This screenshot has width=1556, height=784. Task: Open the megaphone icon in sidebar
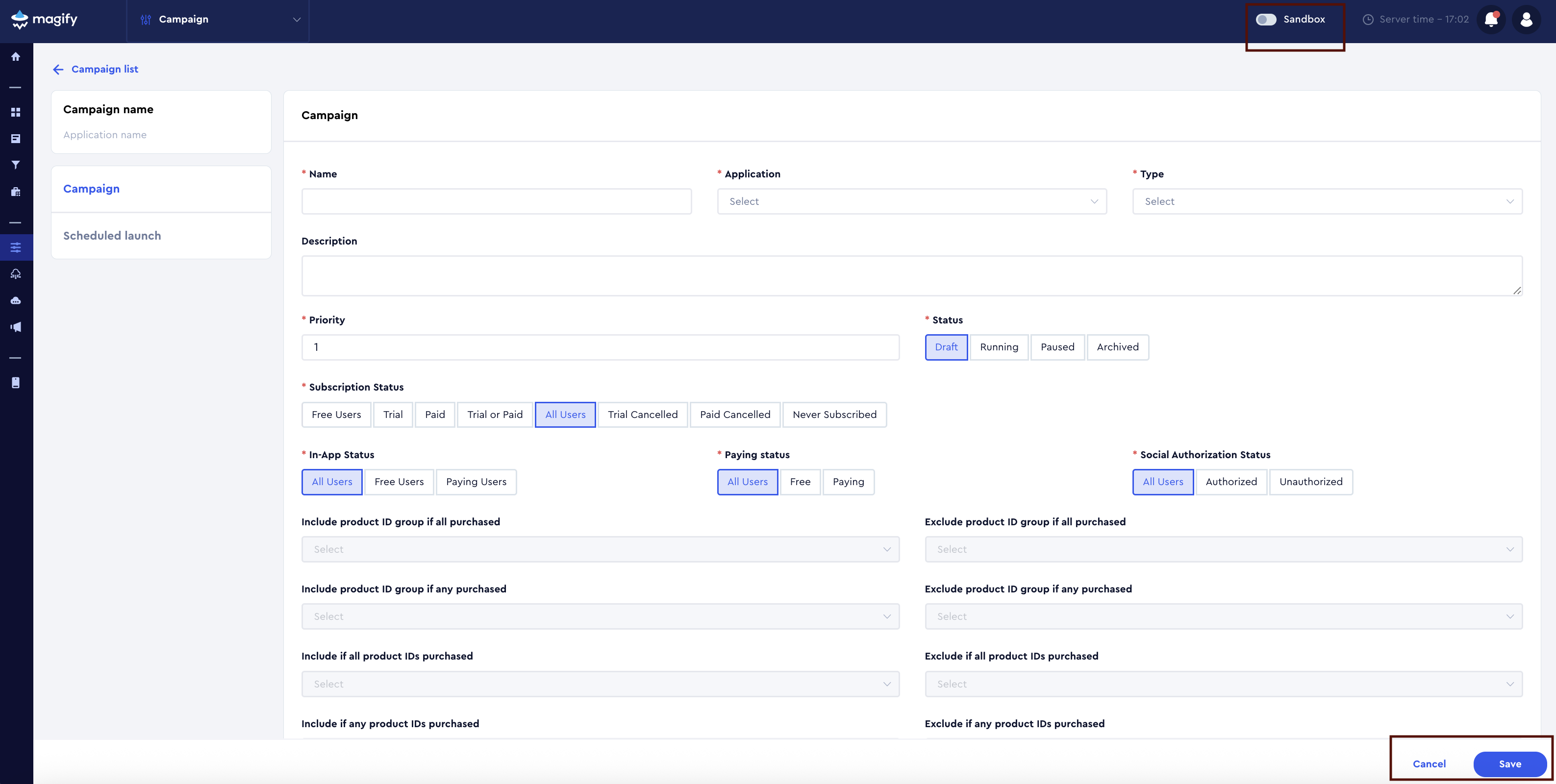(x=16, y=327)
